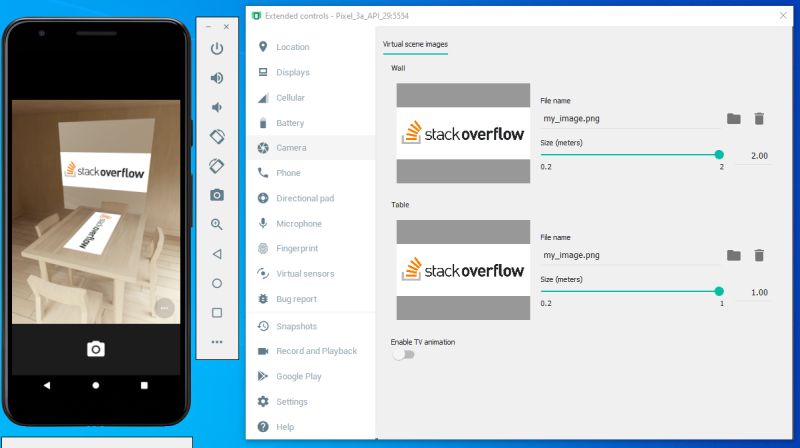Viewport: 800px width, 448px height.
Task: Click the home circle in emulator toolbar
Action: point(217,283)
